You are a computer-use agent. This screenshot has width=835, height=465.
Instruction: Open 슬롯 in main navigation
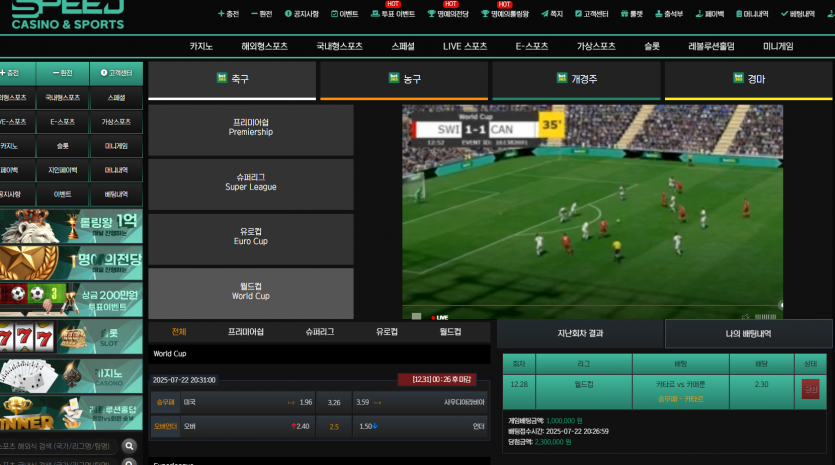point(652,46)
